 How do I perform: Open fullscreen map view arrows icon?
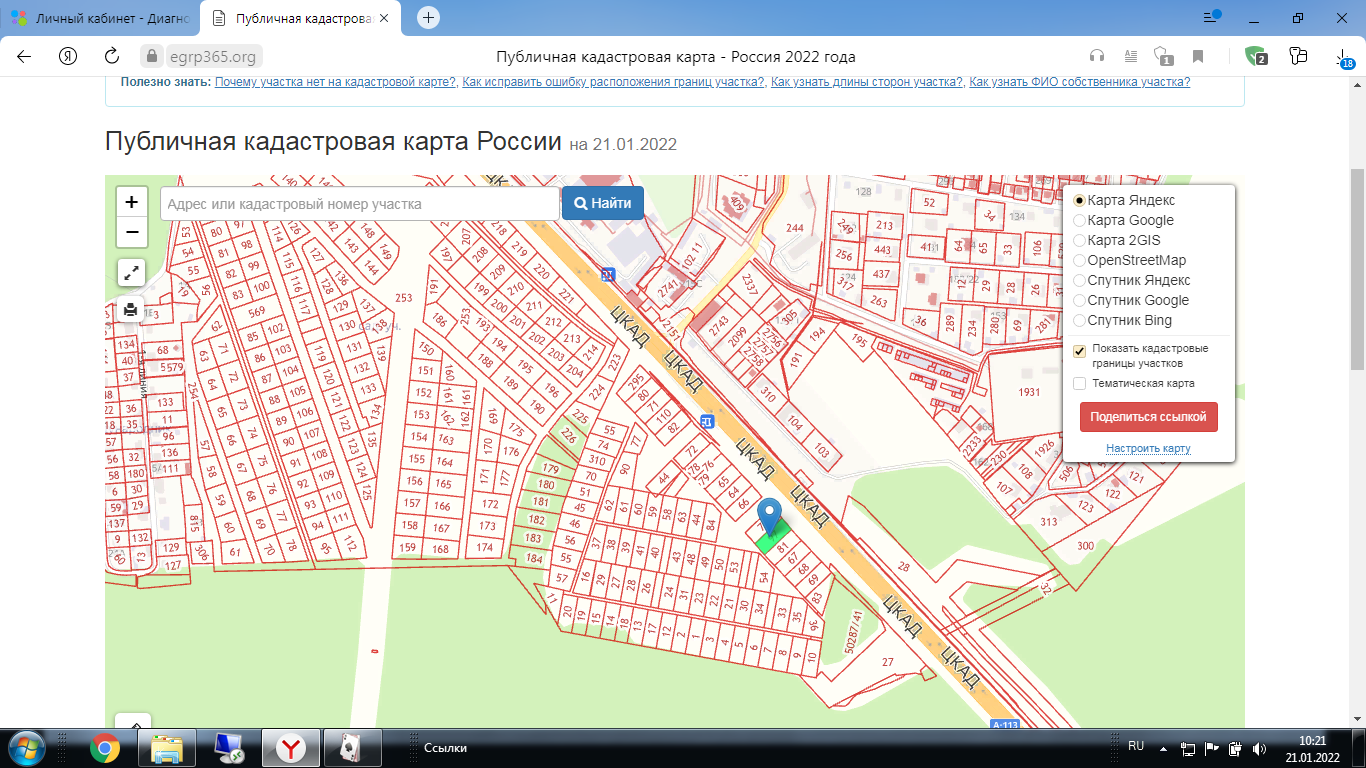point(131,272)
